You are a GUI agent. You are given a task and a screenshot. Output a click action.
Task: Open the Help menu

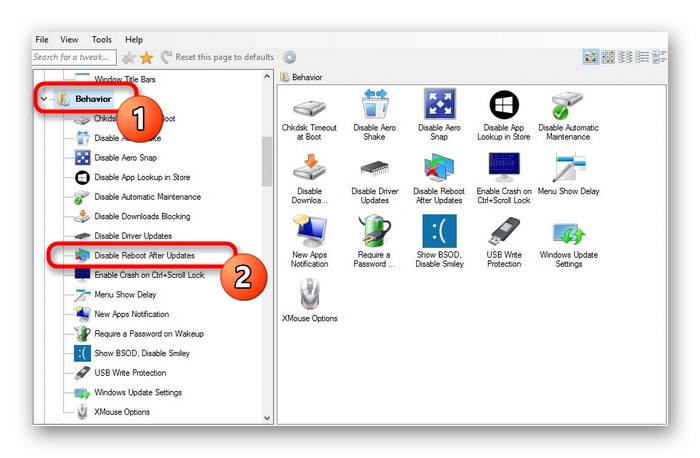[134, 40]
